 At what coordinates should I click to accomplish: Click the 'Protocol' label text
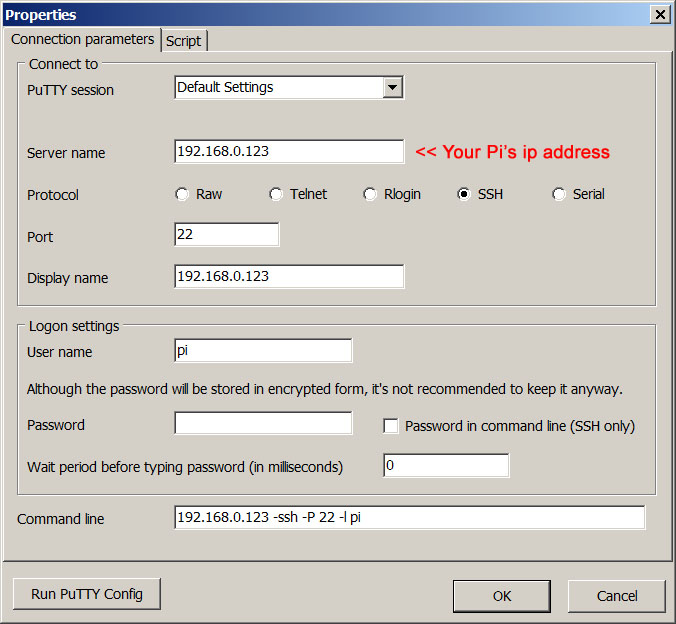[53, 195]
